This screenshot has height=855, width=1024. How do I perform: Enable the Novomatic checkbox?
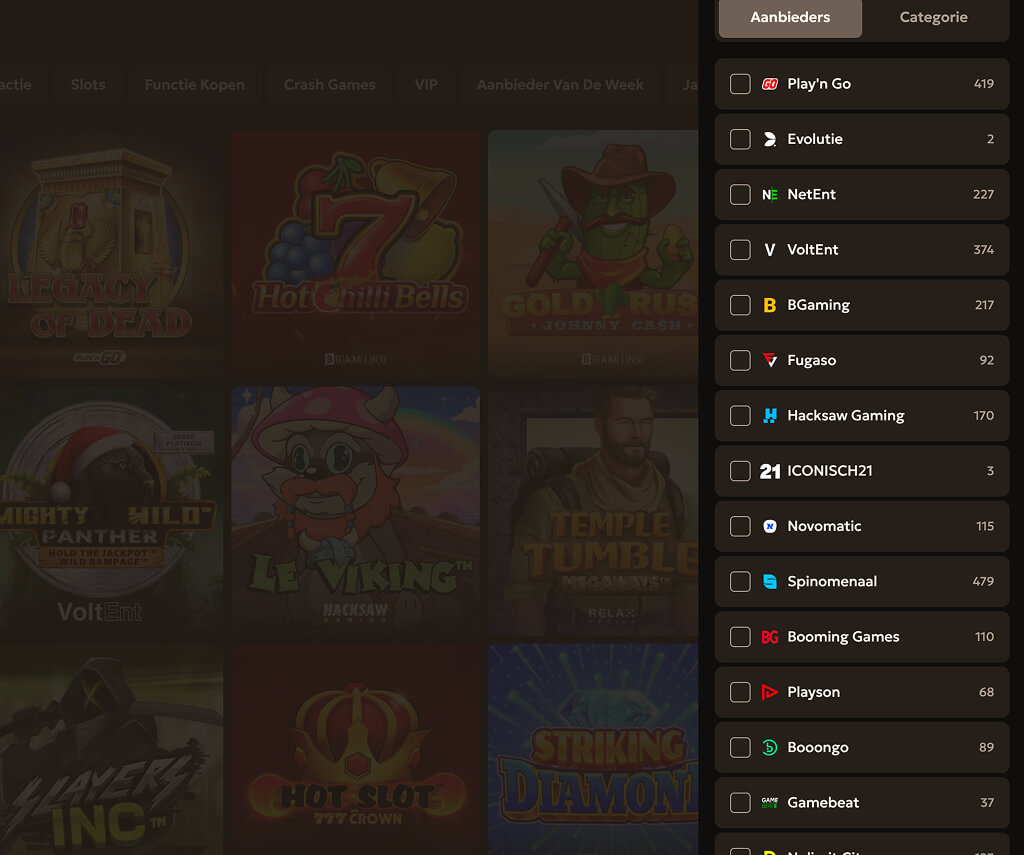click(740, 526)
